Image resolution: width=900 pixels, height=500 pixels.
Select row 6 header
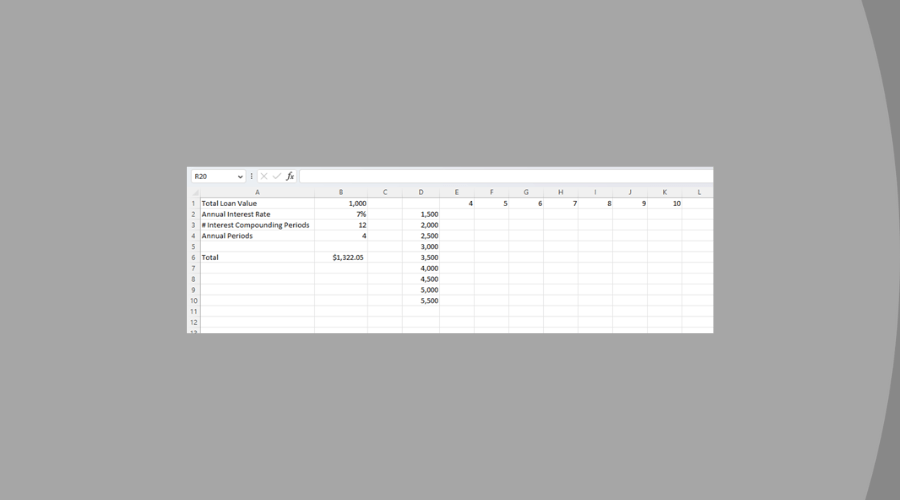194,258
